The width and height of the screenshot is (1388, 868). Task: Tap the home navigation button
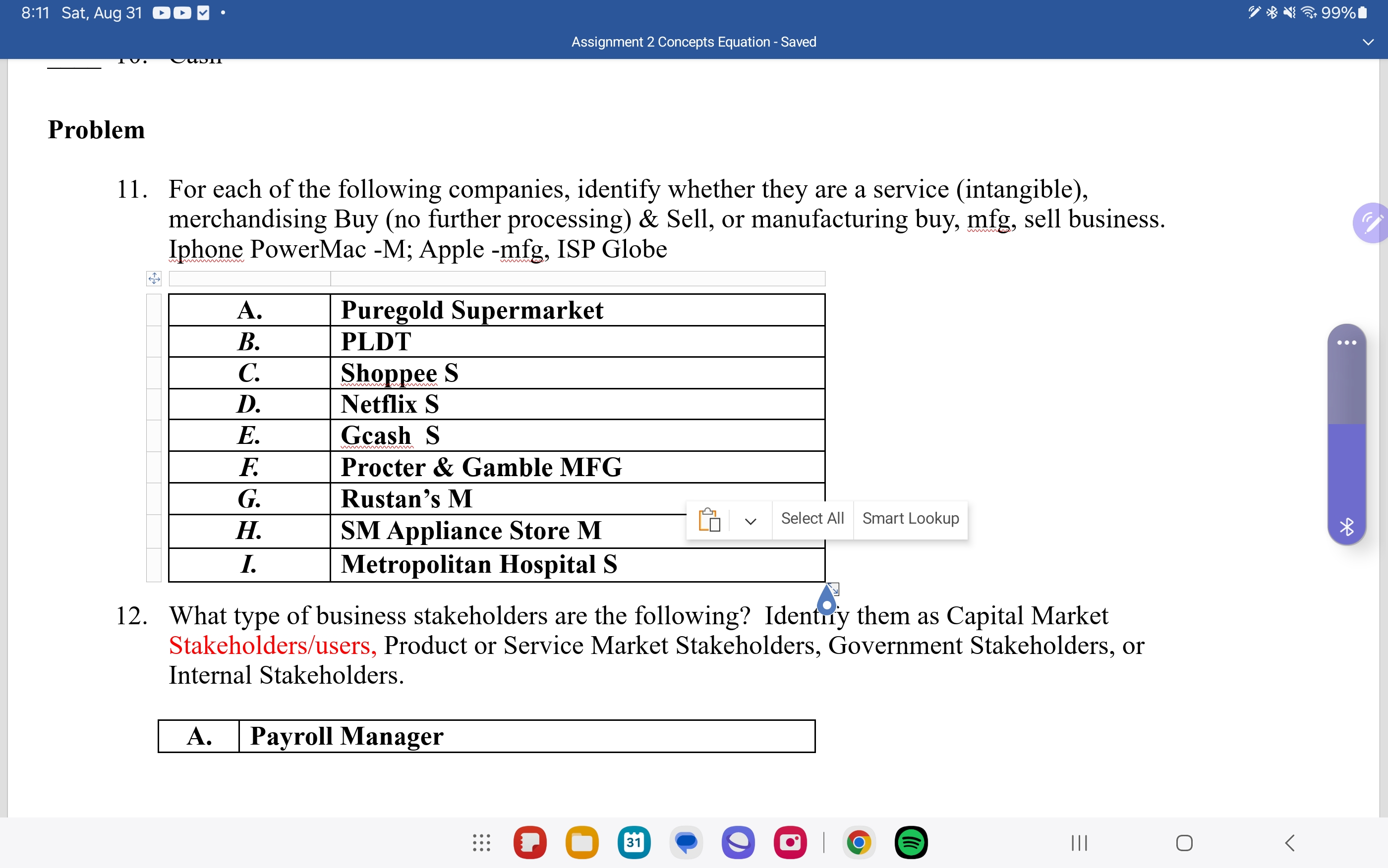[x=1184, y=843]
